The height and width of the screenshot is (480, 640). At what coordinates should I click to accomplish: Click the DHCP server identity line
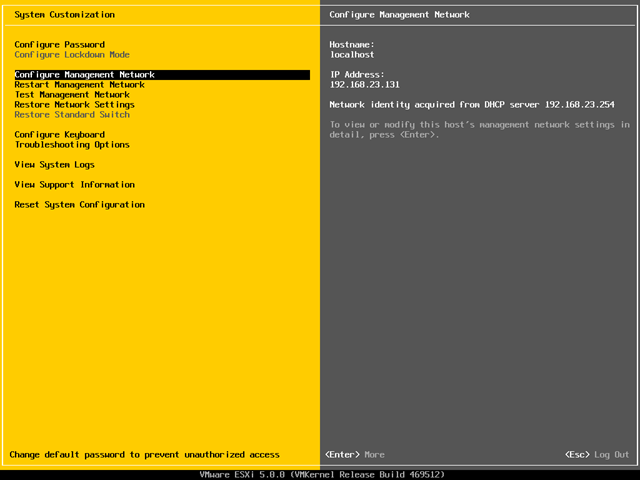pyautogui.click(x=472, y=104)
